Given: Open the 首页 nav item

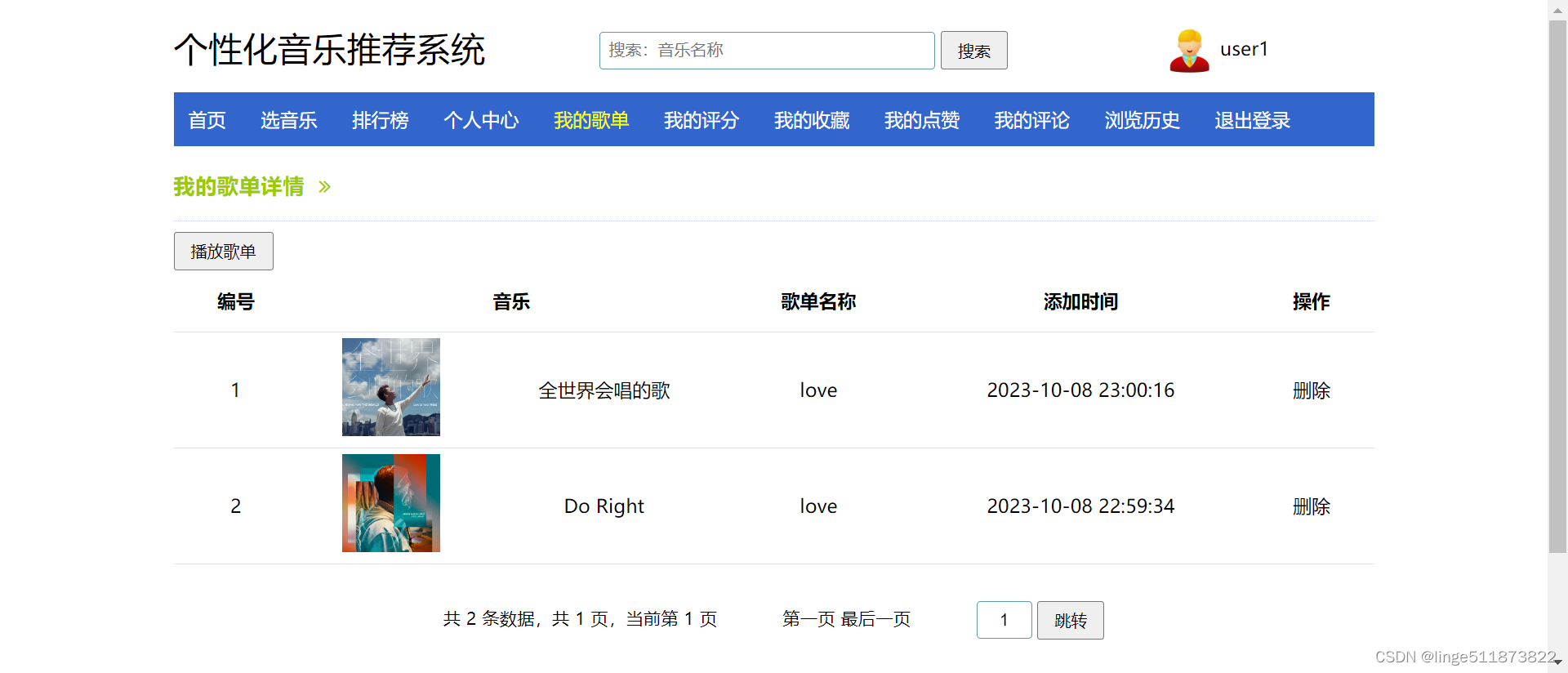Looking at the screenshot, I should (207, 120).
